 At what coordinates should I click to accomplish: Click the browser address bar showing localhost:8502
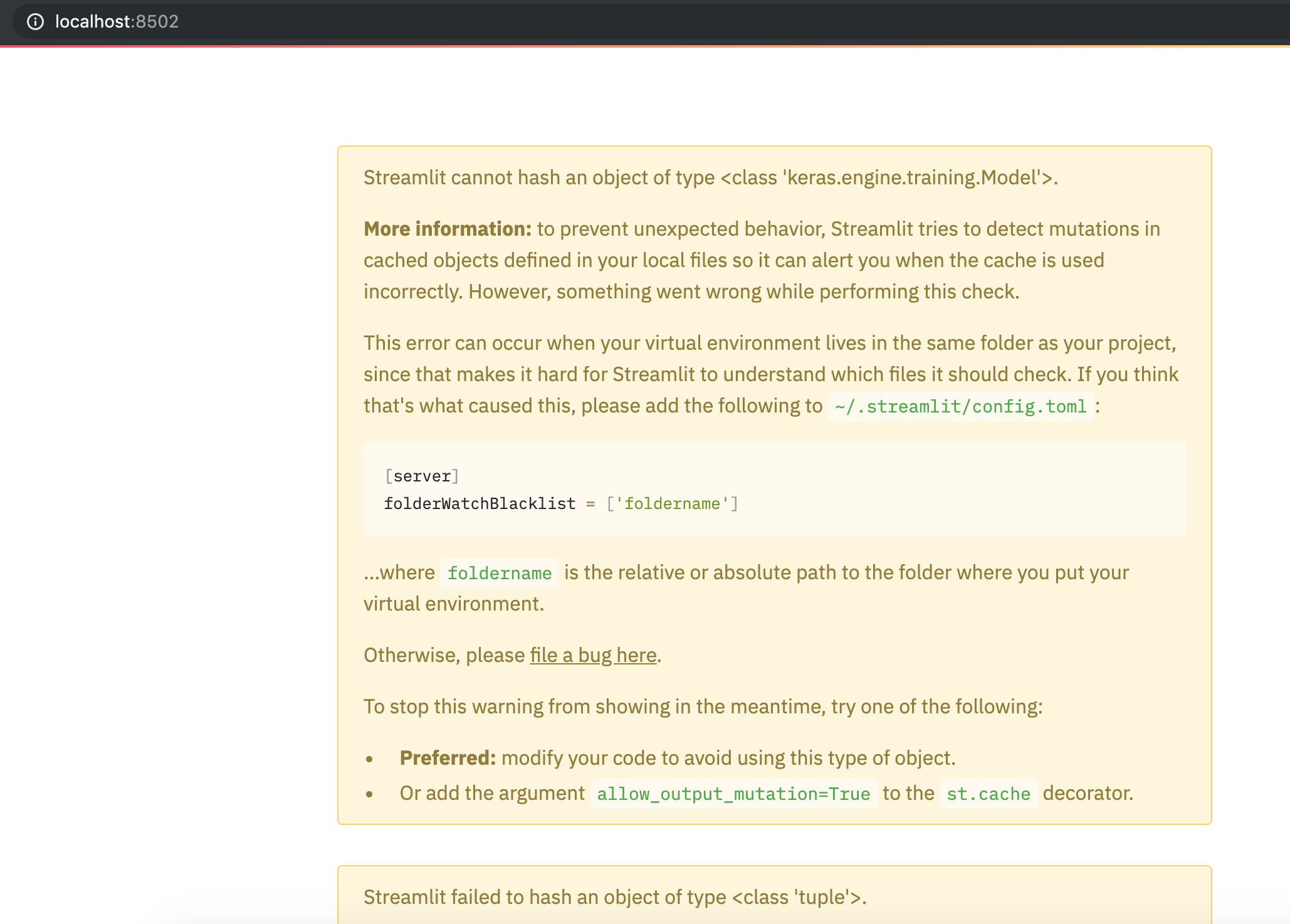click(117, 22)
